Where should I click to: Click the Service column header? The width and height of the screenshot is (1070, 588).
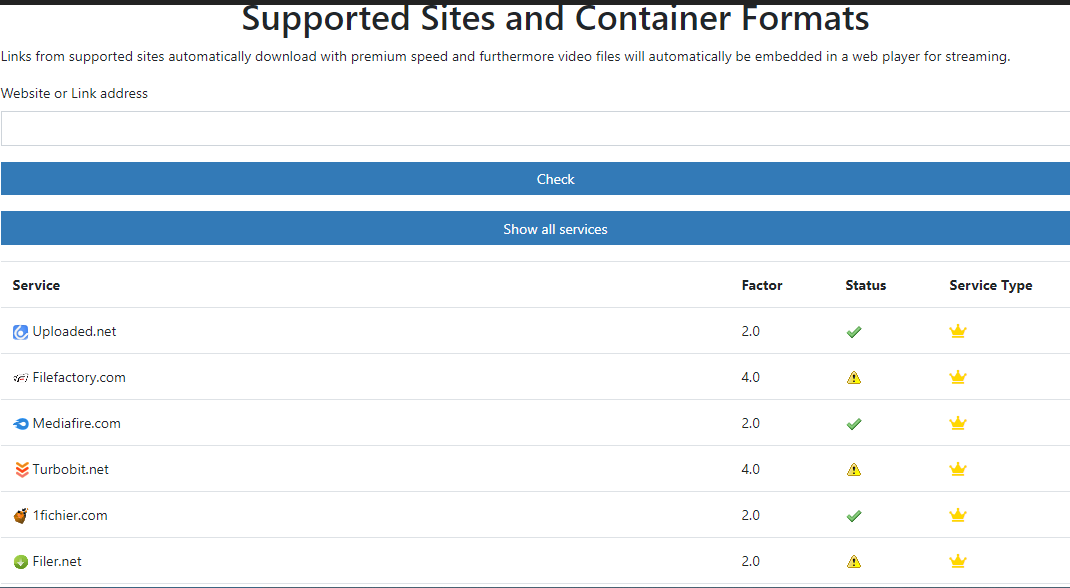36,285
